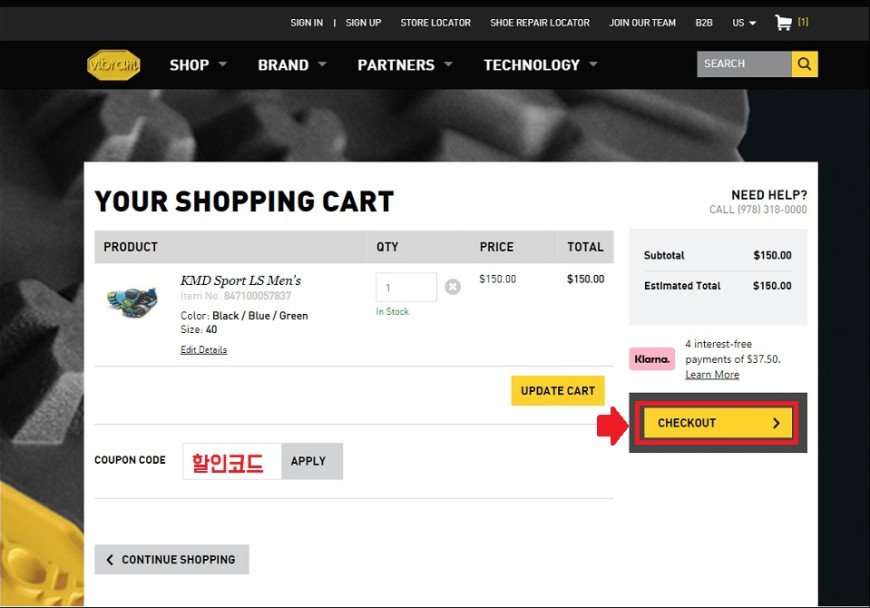This screenshot has height=608, width=870.
Task: Open the B2B link
Action: point(704,23)
